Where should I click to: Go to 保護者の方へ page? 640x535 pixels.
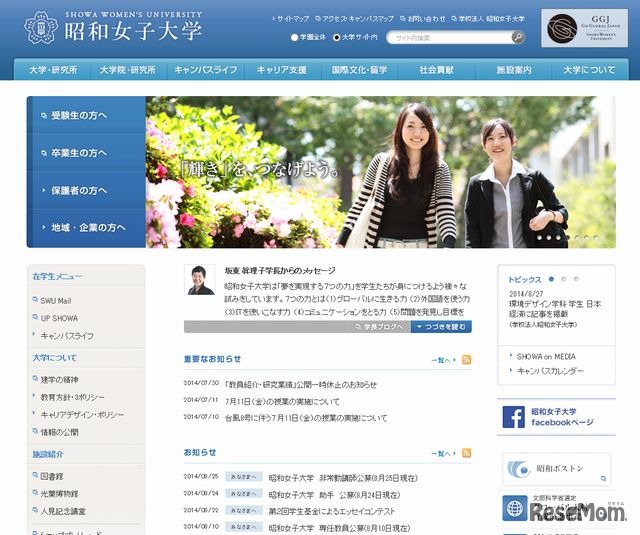pyautogui.click(x=87, y=190)
